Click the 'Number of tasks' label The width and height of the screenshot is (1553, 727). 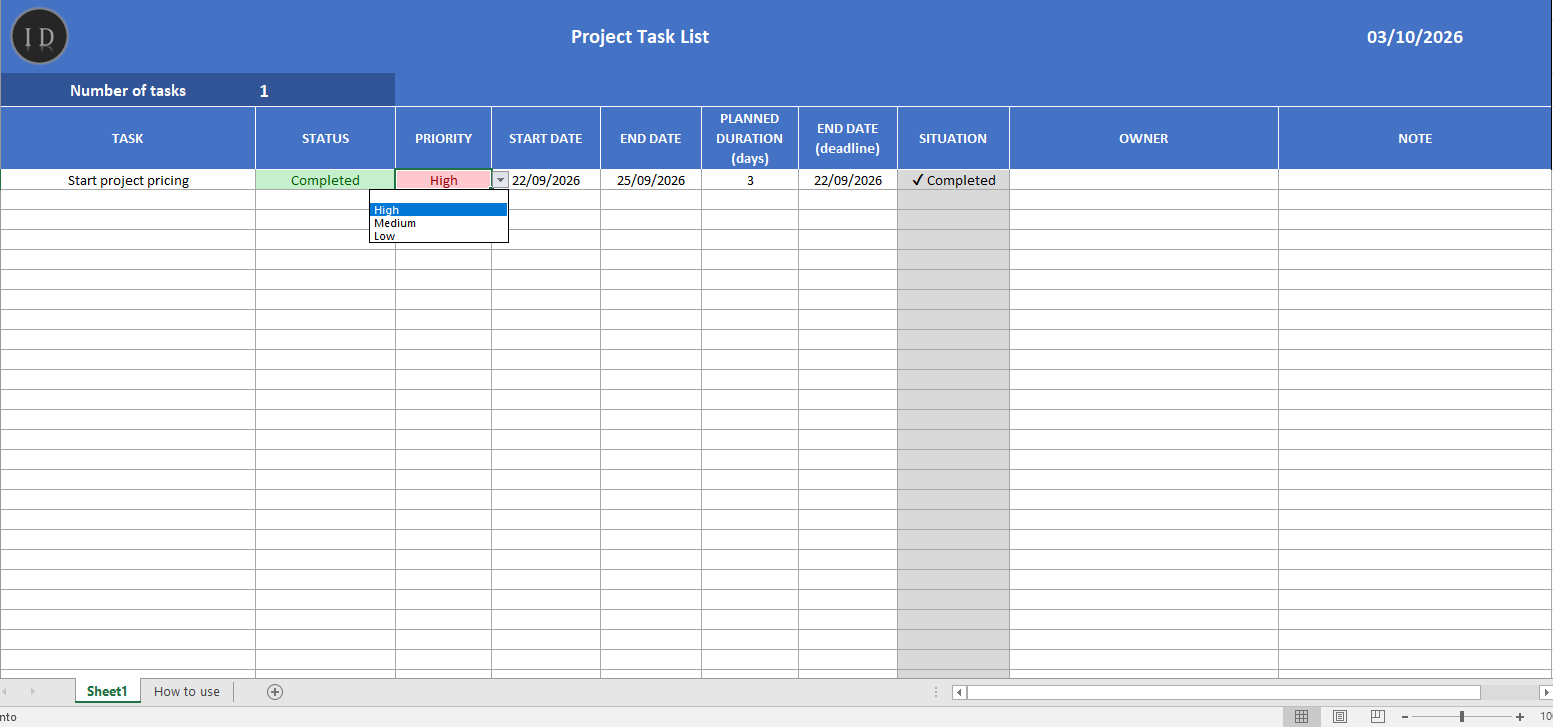(x=128, y=90)
